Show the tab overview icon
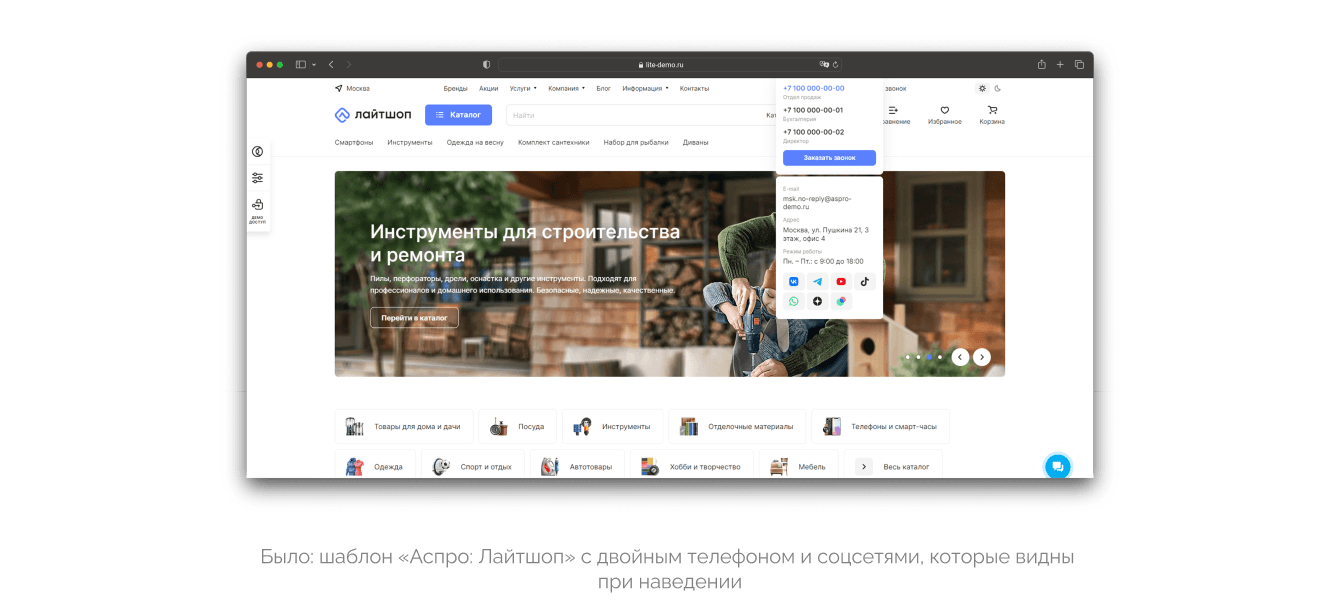The width and height of the screenshot is (1340, 615). 1079,64
